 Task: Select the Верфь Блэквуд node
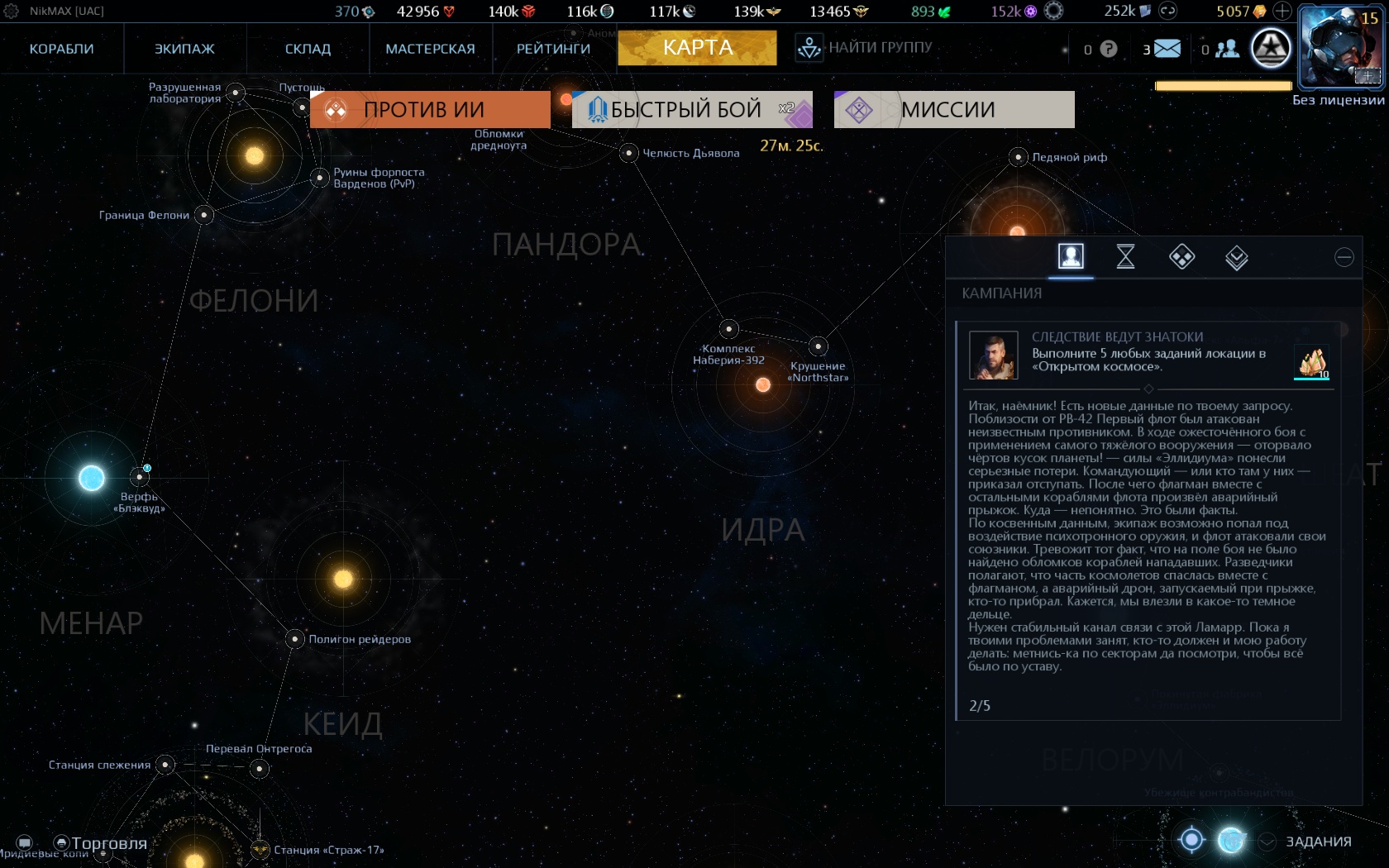pyautogui.click(x=139, y=477)
